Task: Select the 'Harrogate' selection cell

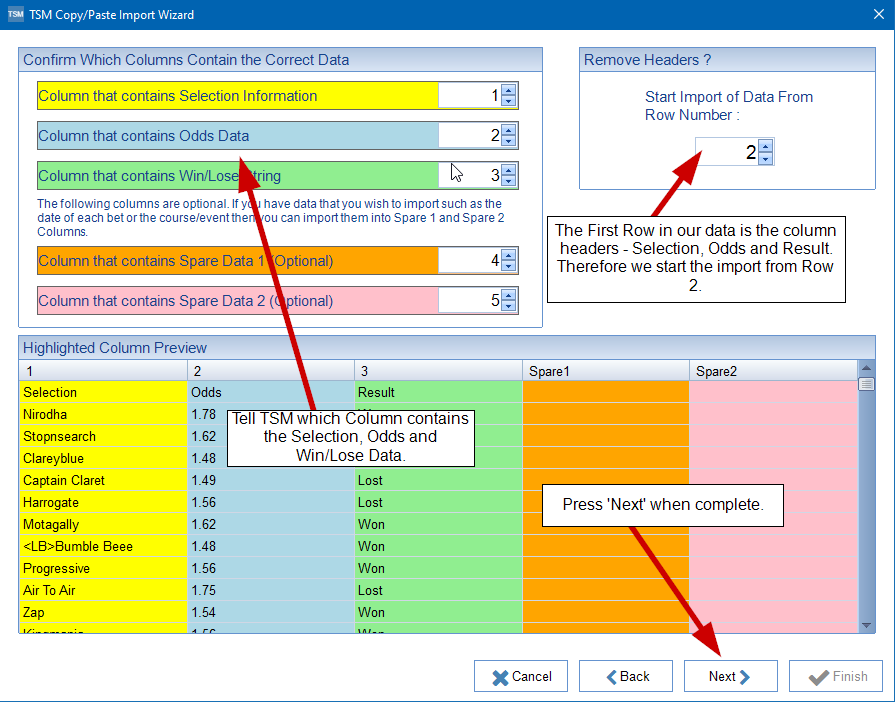Action: point(103,502)
